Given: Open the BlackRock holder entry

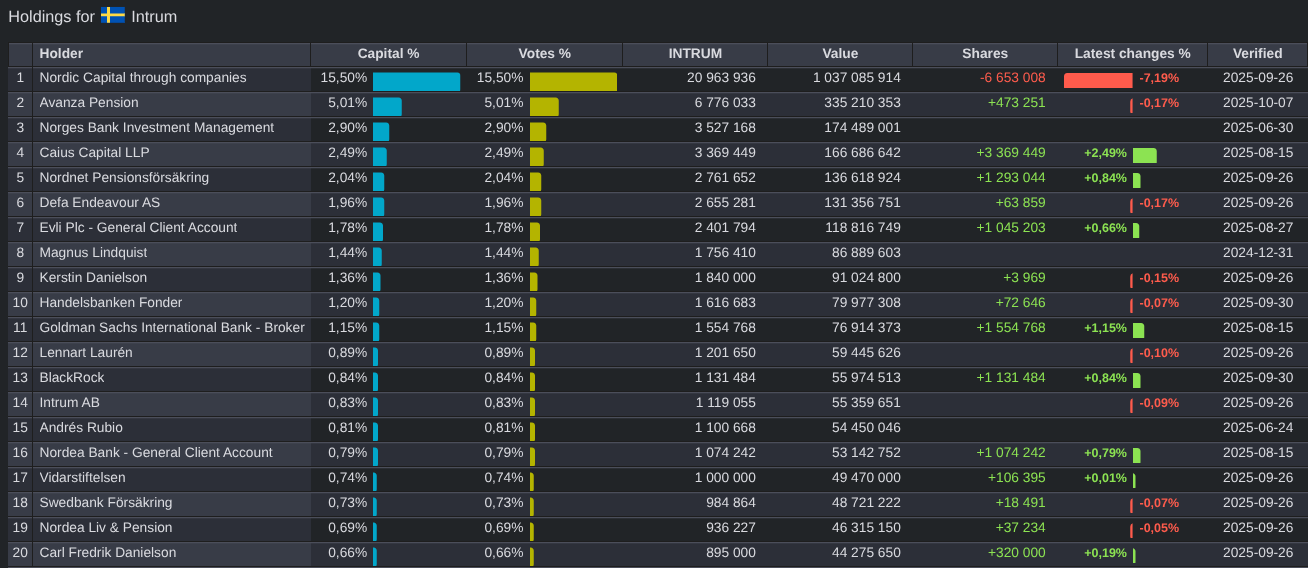Looking at the screenshot, I should 72,378.
